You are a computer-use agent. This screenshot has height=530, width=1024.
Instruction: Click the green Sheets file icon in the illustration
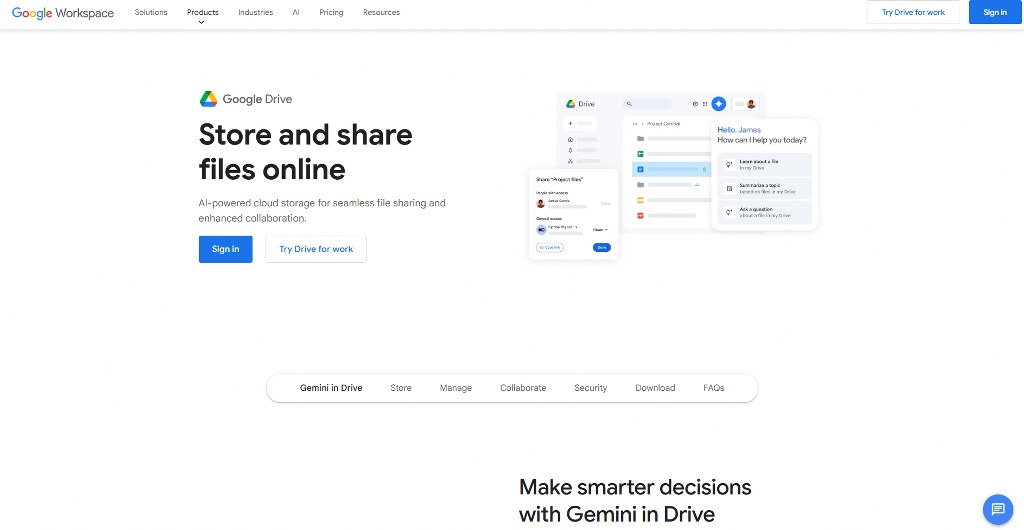click(x=641, y=154)
